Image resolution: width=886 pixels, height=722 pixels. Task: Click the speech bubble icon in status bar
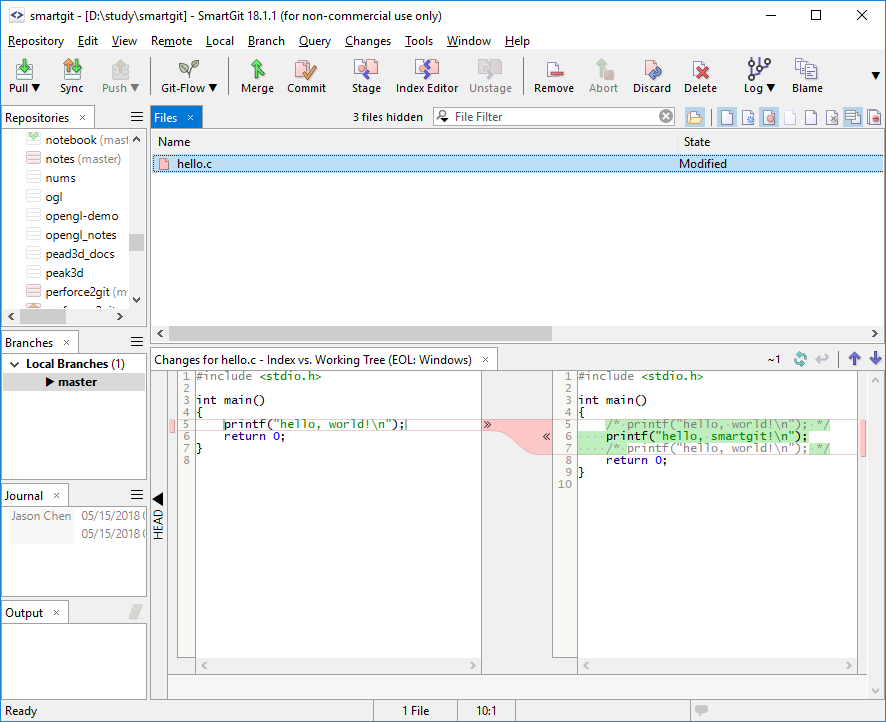pos(701,710)
